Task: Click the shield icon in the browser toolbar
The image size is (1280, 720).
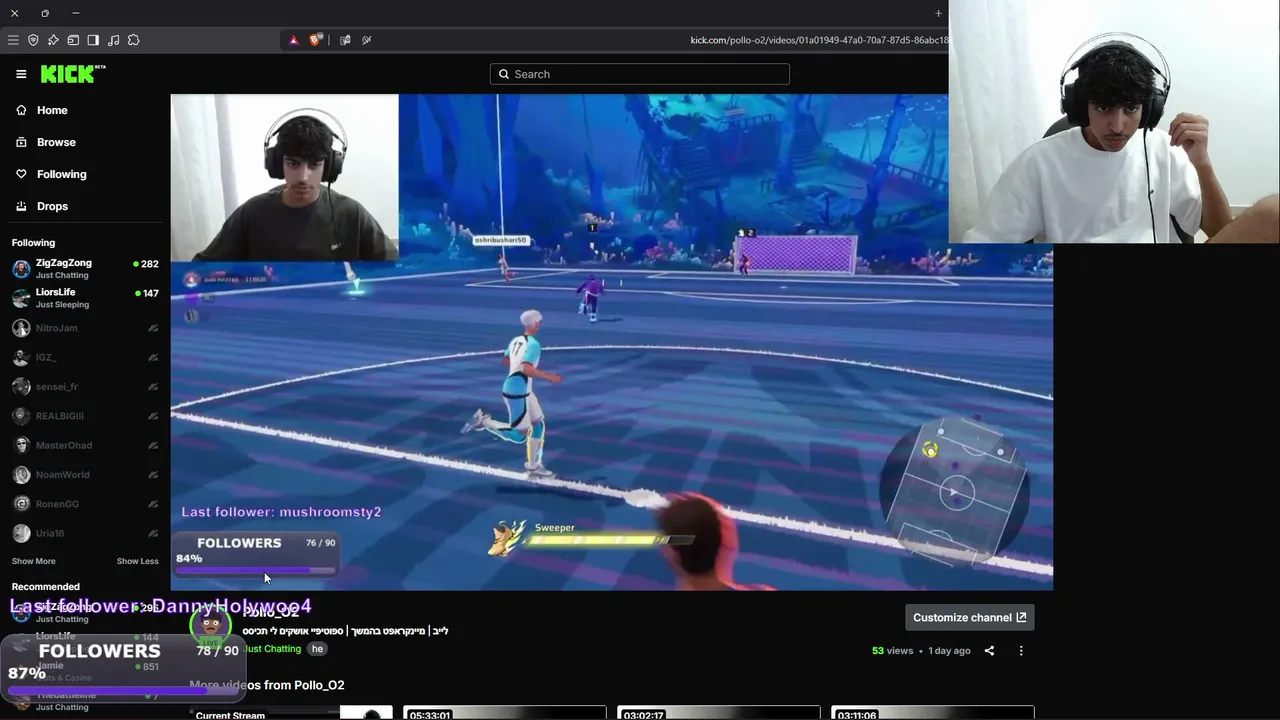Action: (33, 40)
